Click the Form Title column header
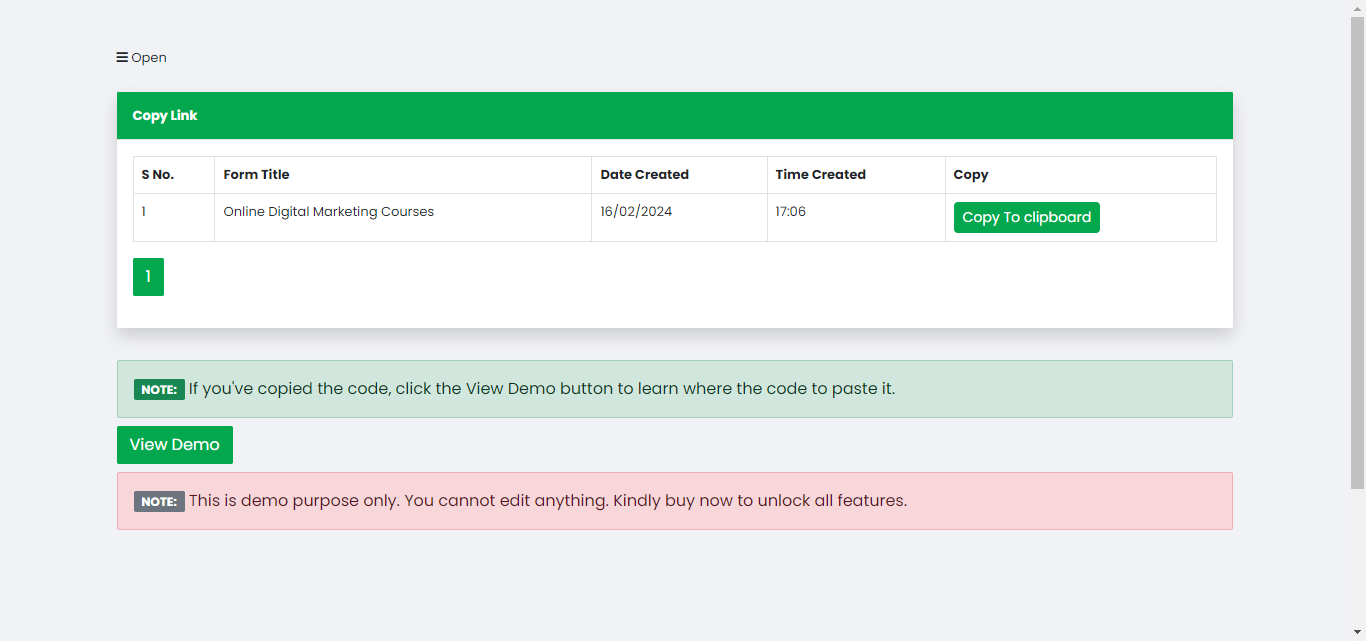 point(256,175)
